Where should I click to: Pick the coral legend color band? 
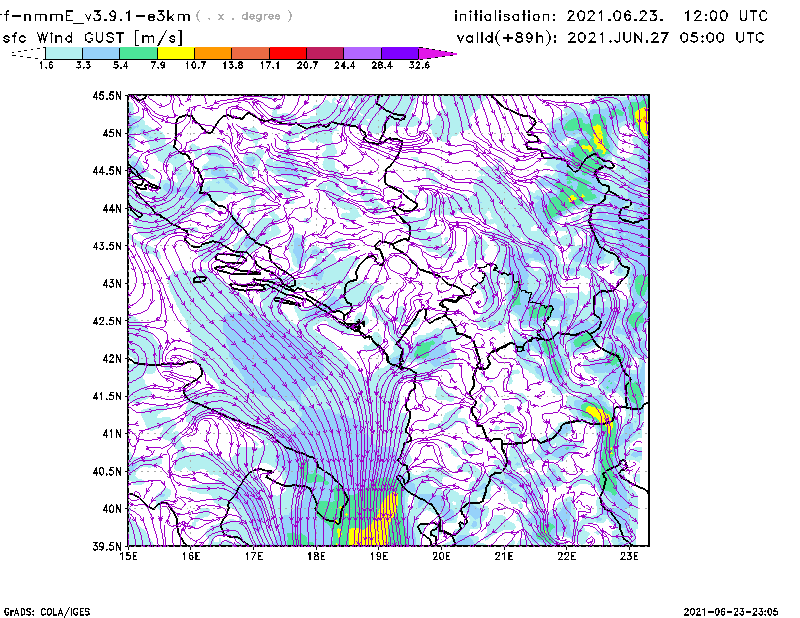251,53
